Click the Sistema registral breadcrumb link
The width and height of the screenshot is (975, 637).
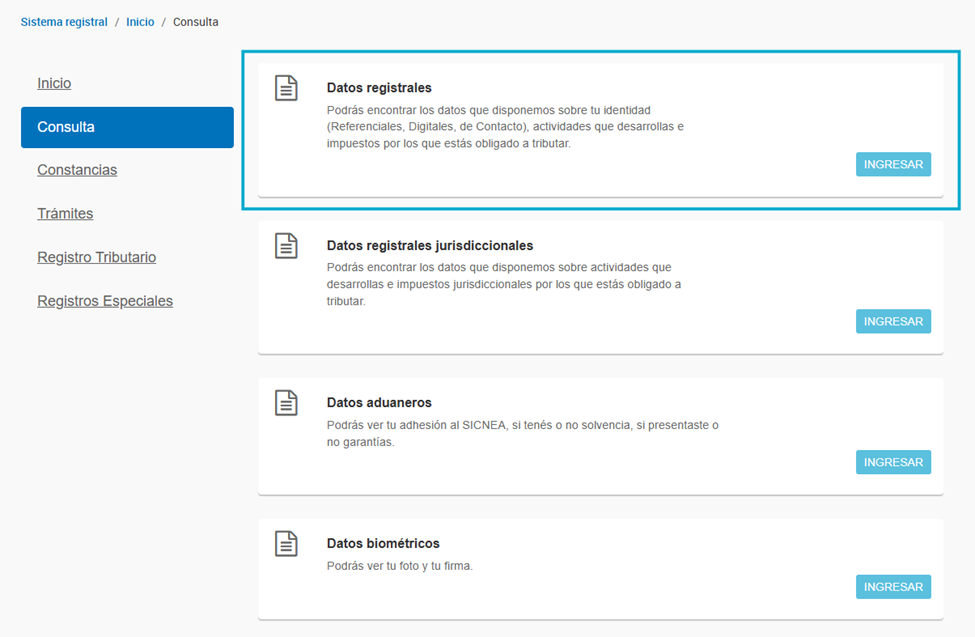coord(64,22)
